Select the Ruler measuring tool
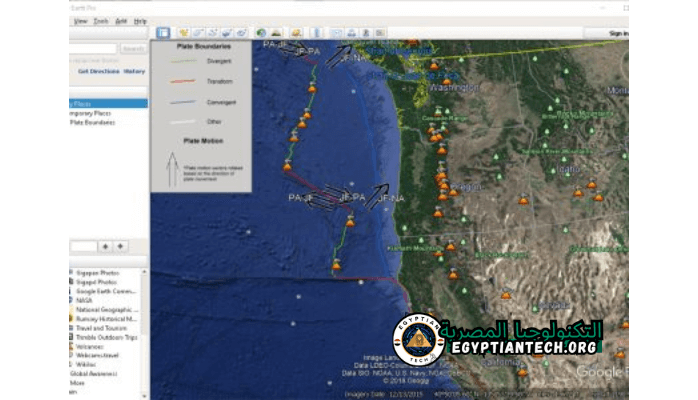Image resolution: width=698 pixels, height=400 pixels. (x=316, y=33)
